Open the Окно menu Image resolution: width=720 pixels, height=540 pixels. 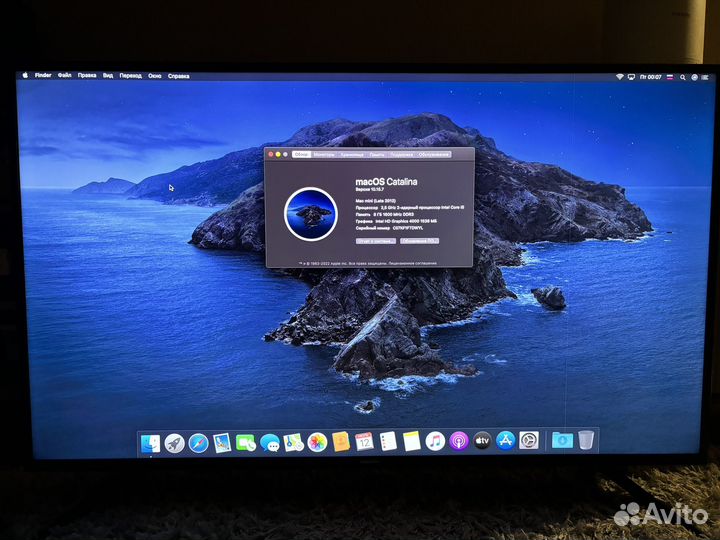pos(155,76)
